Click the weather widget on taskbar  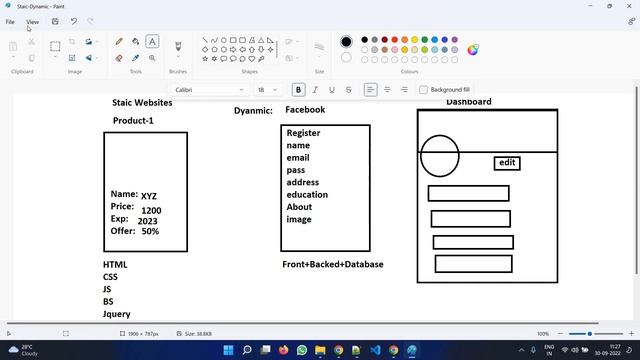pos(24,350)
